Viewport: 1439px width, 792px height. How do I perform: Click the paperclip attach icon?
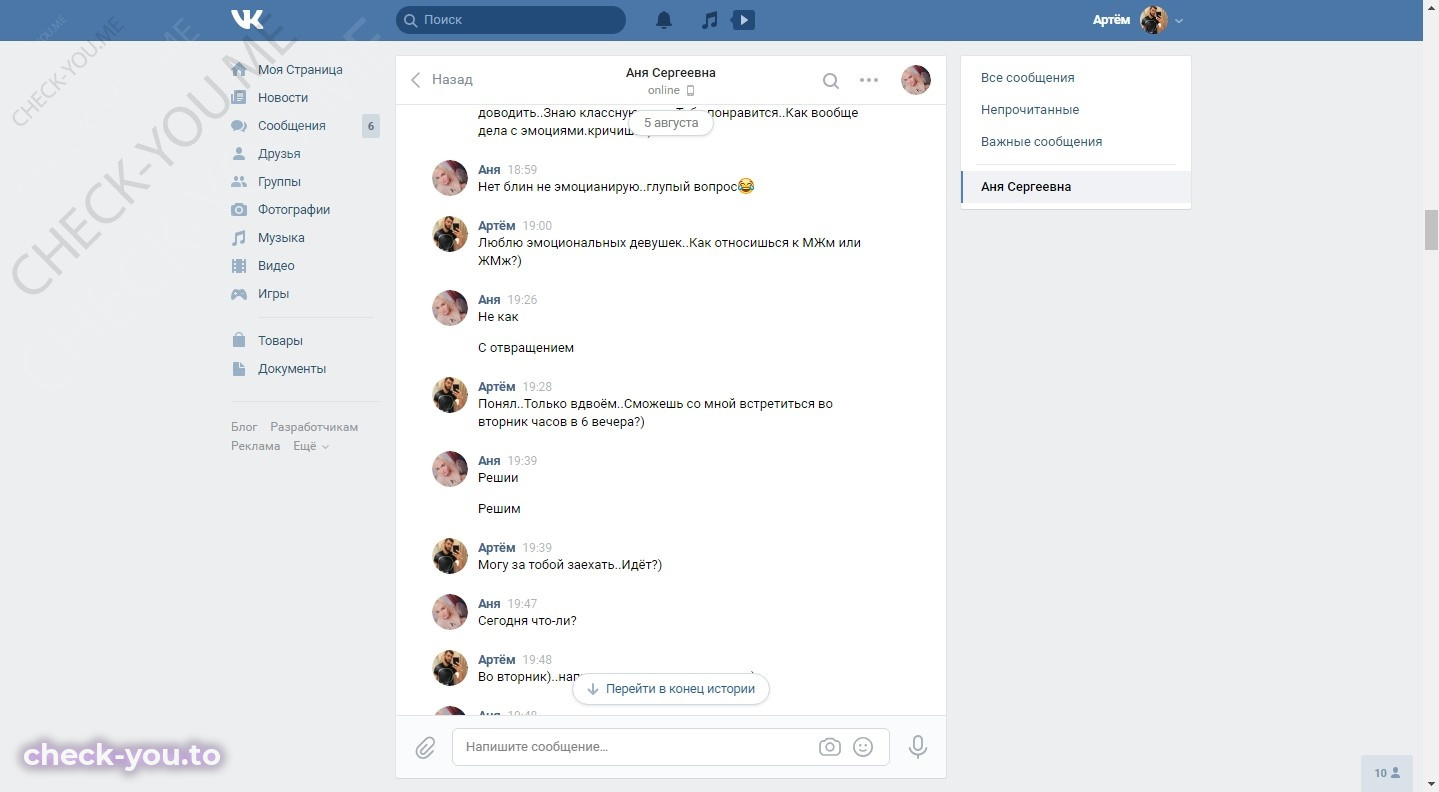[x=425, y=747]
